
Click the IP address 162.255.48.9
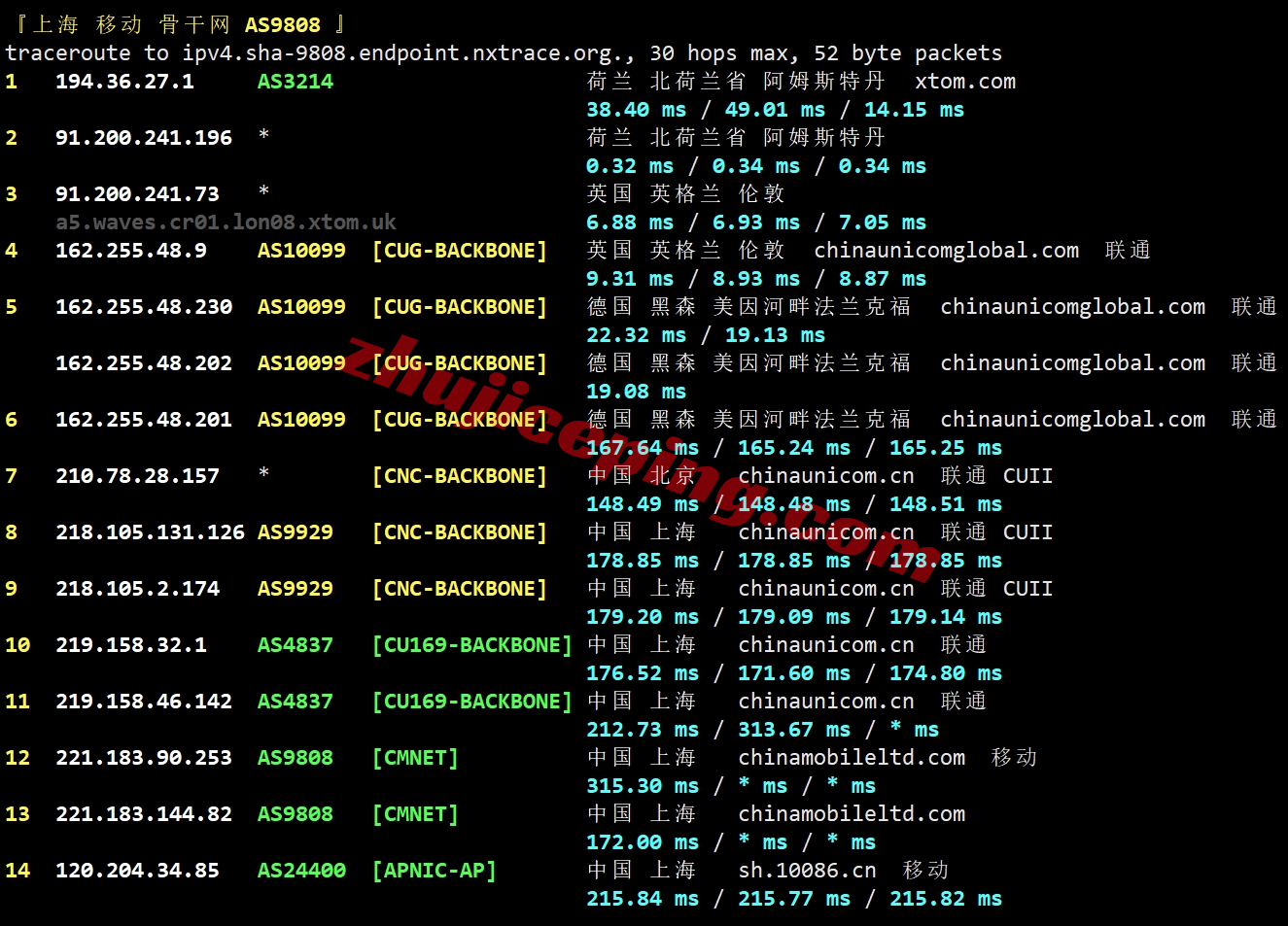130,251
